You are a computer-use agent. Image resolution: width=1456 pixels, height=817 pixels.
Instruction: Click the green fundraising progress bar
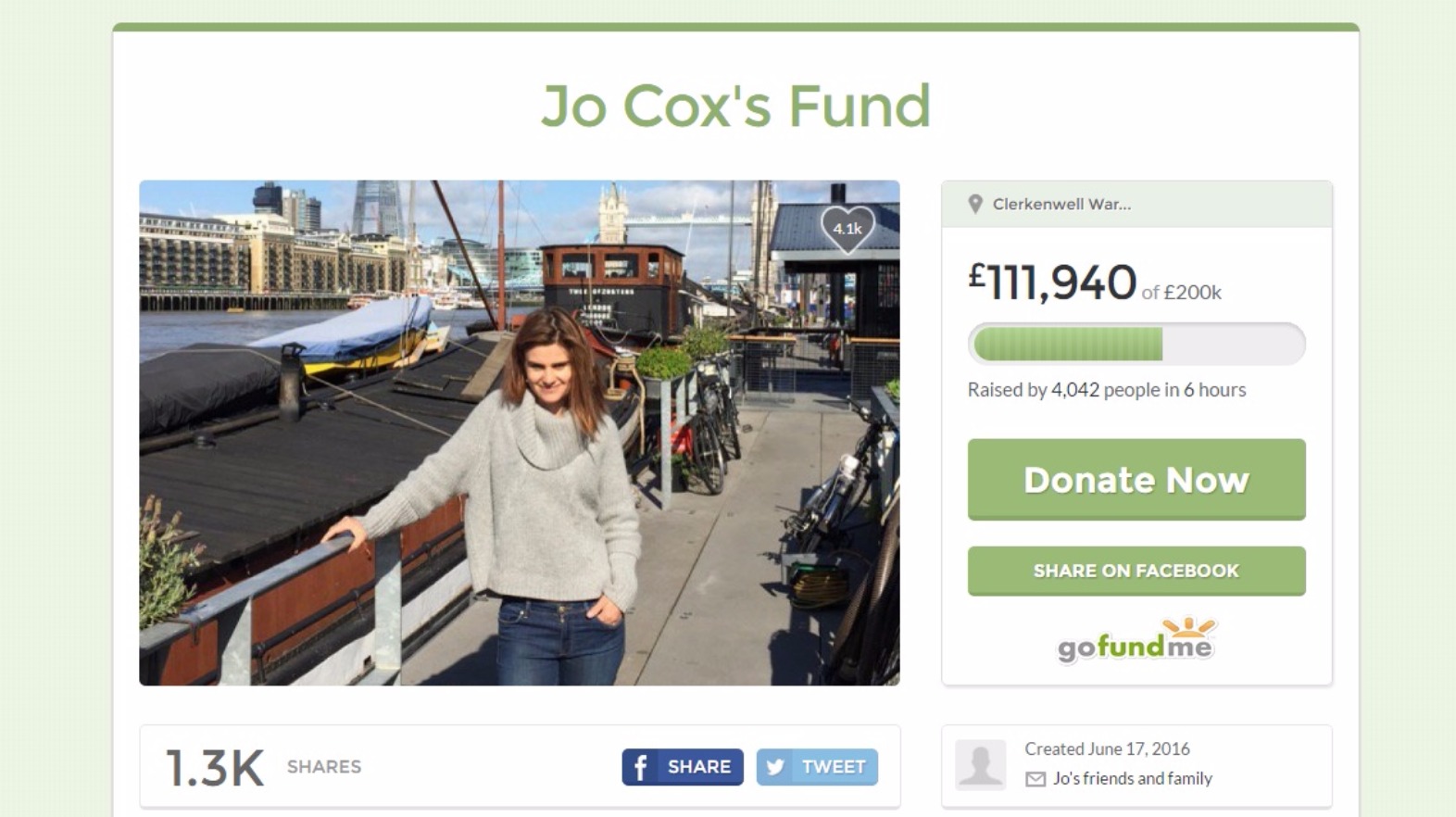click(x=1136, y=344)
